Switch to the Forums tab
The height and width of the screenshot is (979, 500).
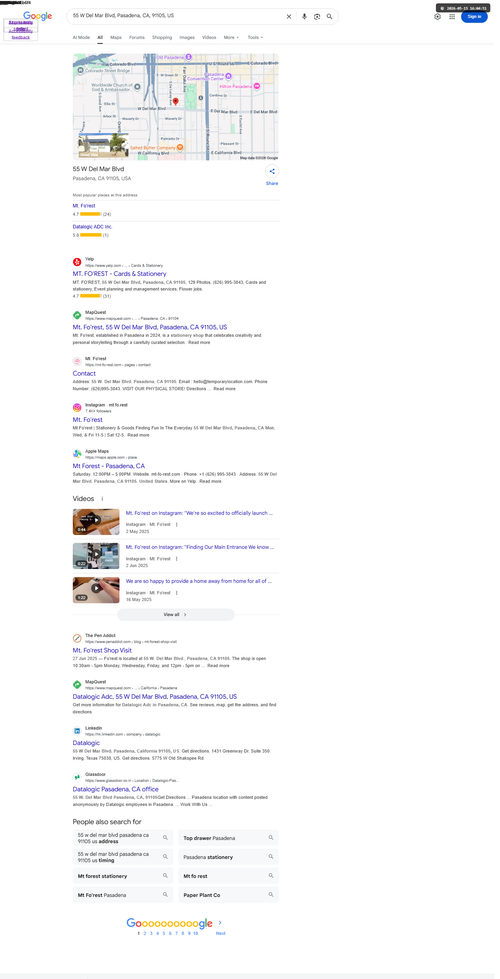click(x=137, y=37)
